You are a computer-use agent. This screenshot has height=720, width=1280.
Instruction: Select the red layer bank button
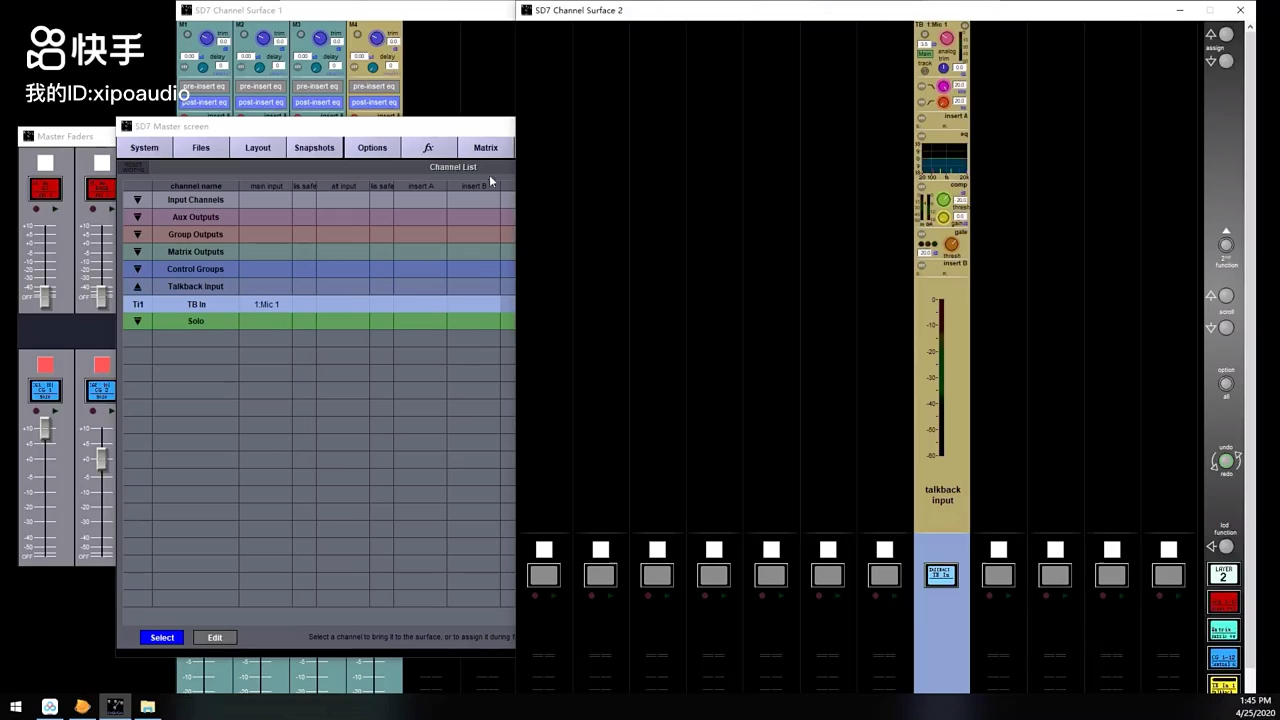[1224, 602]
